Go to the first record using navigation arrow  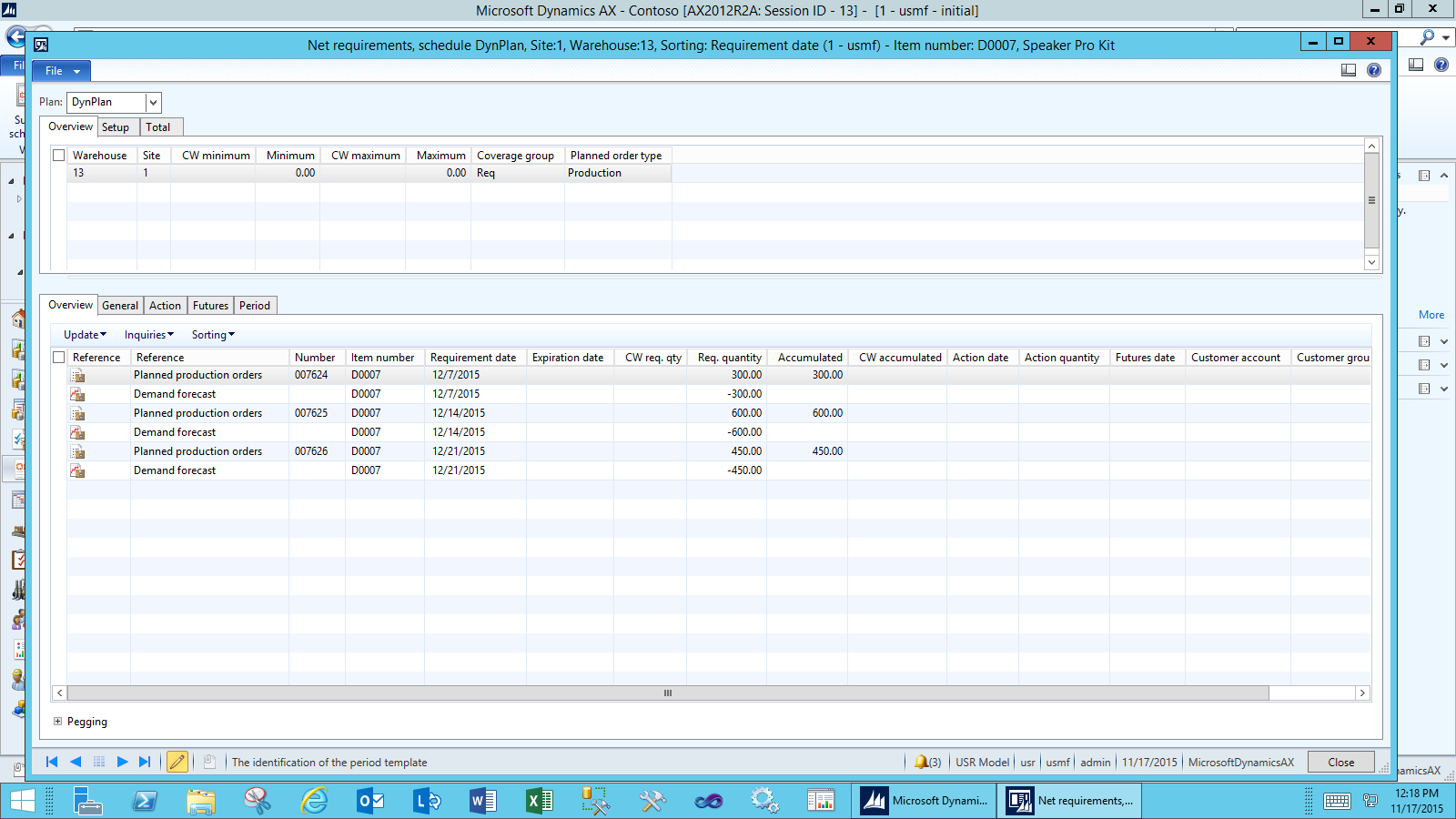[52, 762]
